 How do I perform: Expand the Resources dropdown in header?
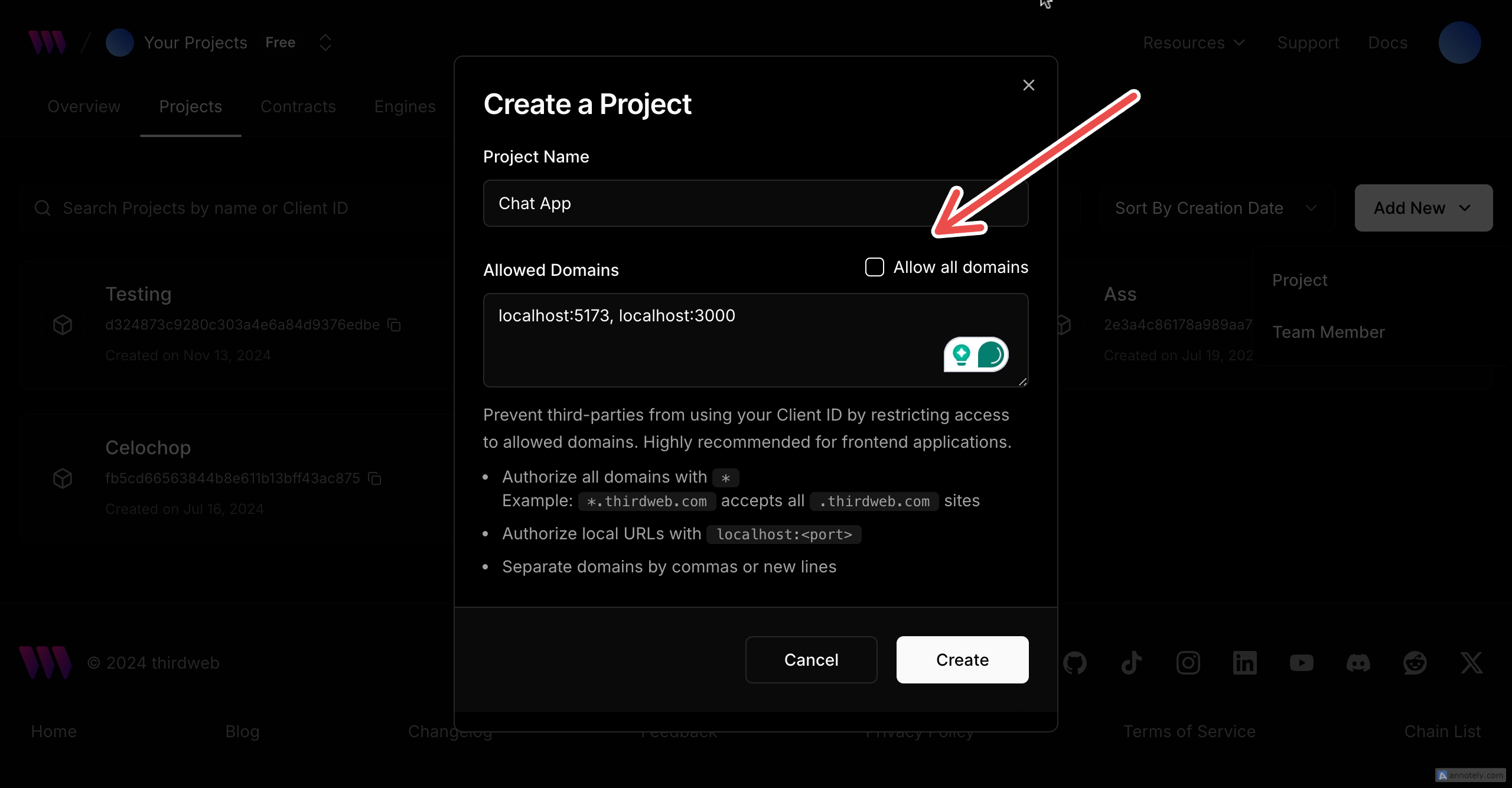tap(1194, 43)
